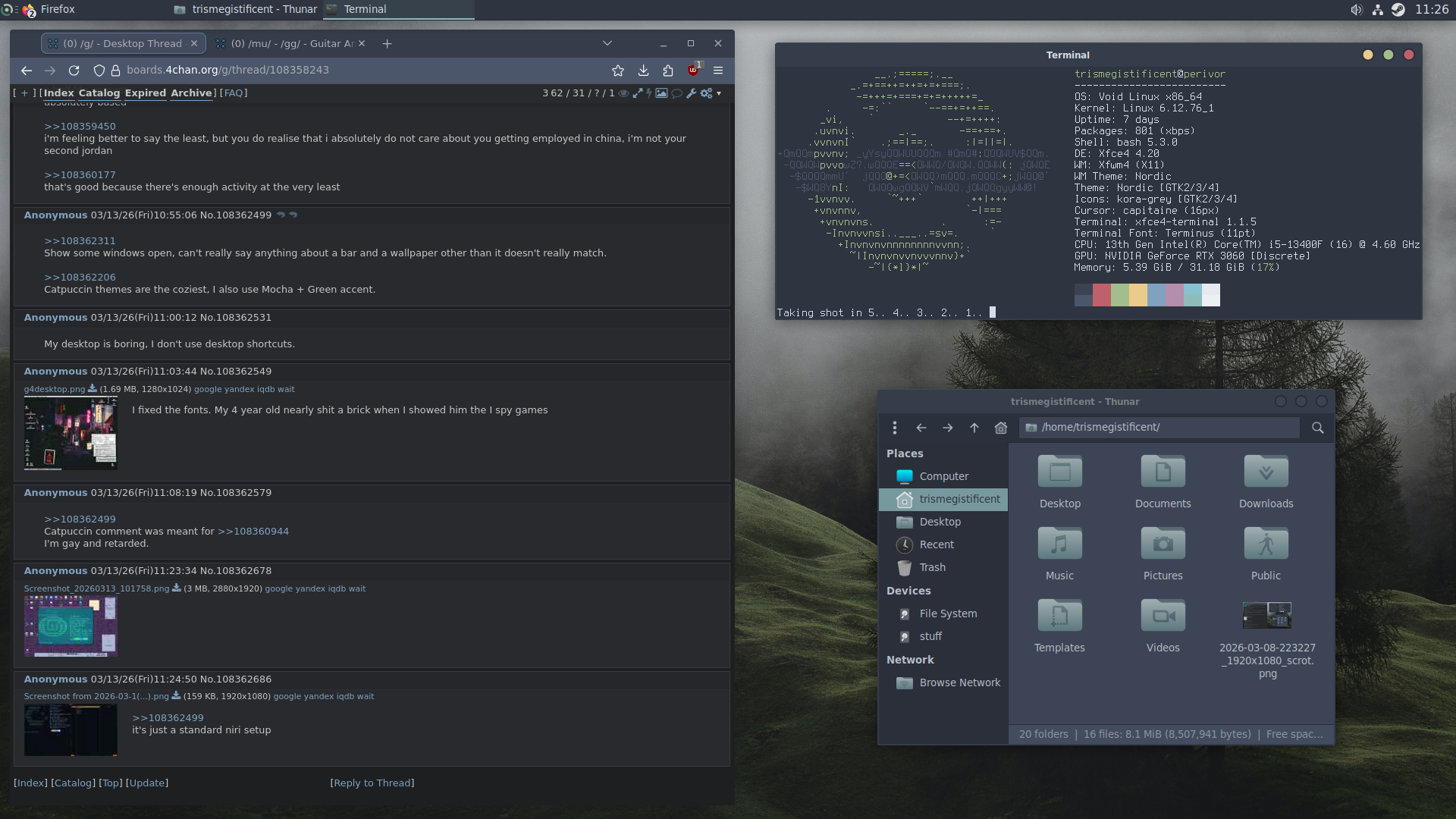Bookmark this page with the star icon
This screenshot has width=1456, height=819.
pyautogui.click(x=618, y=71)
